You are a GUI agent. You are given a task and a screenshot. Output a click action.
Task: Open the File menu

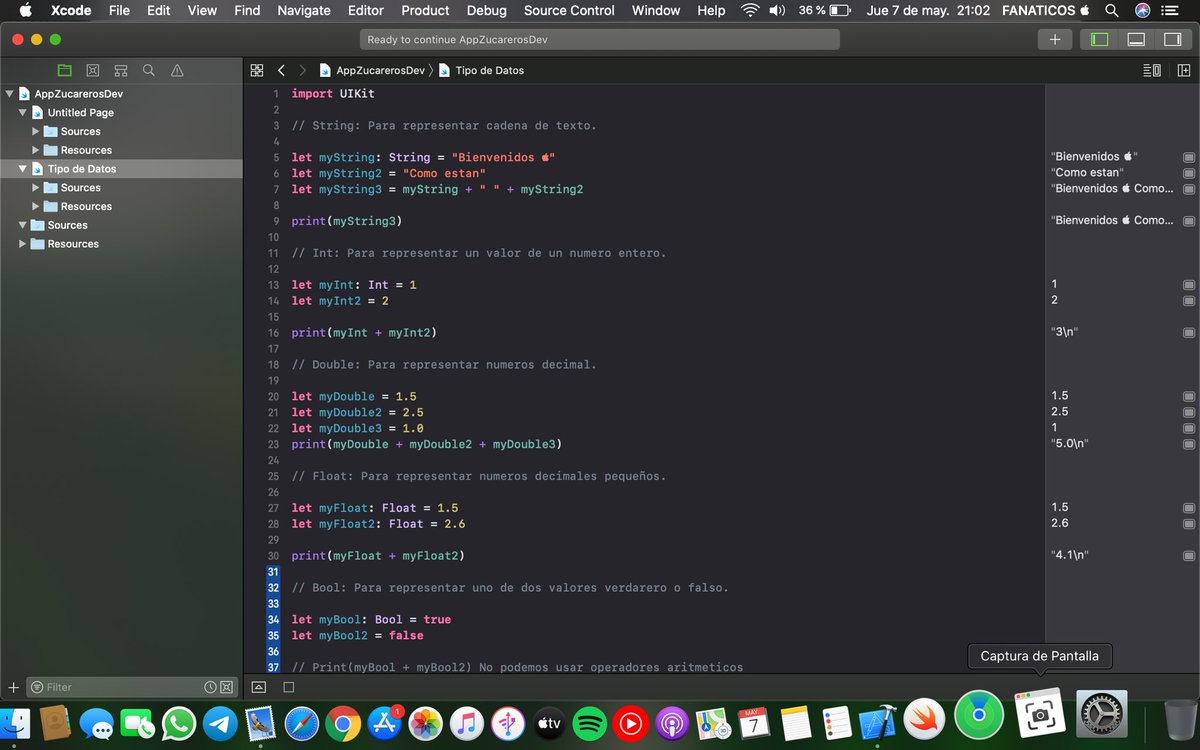(119, 11)
